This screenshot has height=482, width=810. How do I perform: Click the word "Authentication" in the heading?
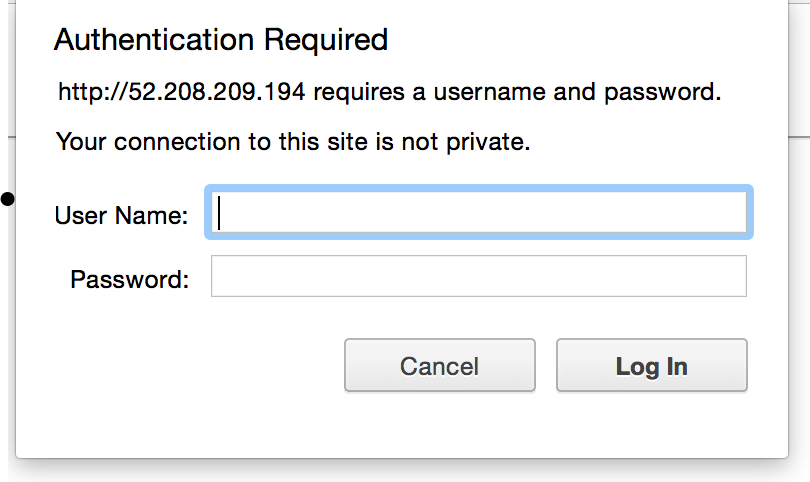(155, 40)
